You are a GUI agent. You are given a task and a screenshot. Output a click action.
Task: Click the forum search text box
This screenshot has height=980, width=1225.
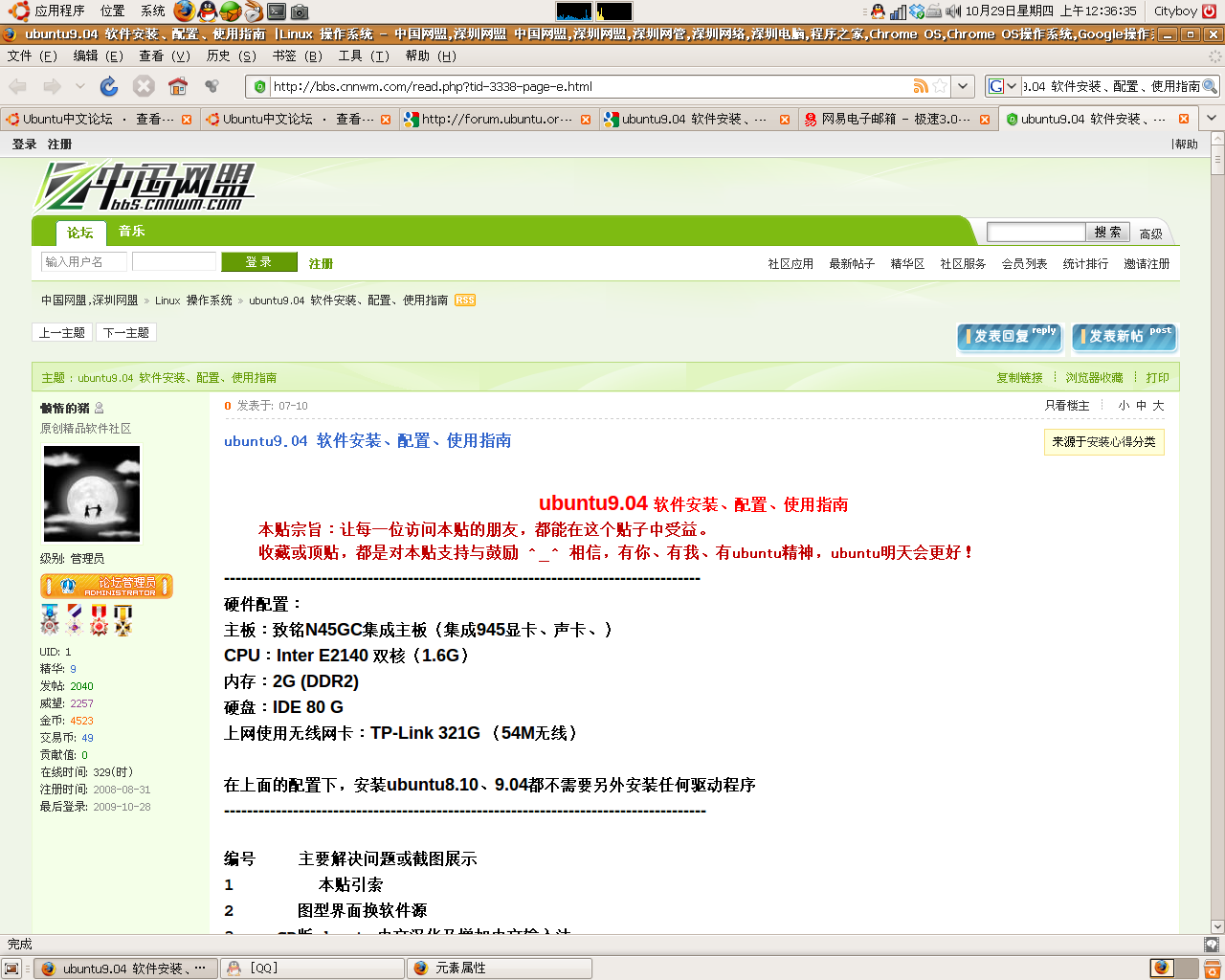click(x=1036, y=233)
